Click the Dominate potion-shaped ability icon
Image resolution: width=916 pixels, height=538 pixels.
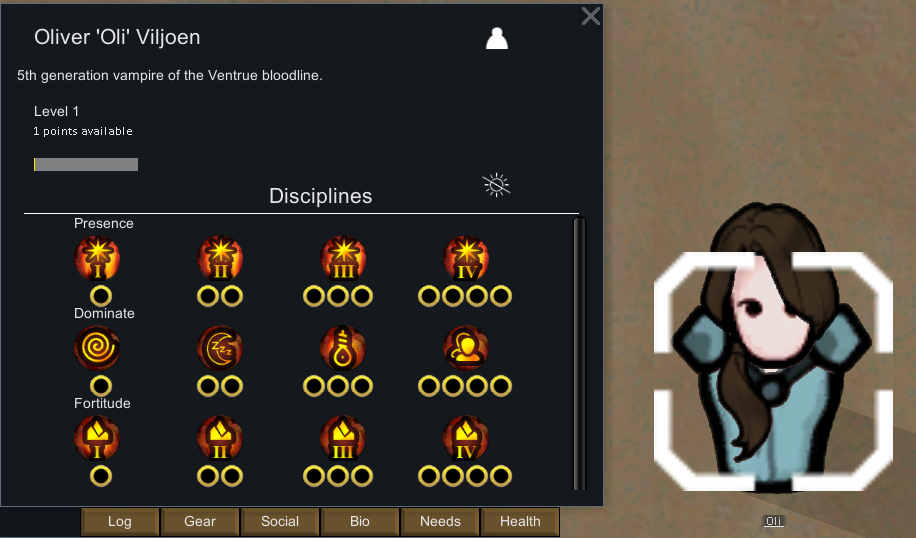tap(344, 348)
